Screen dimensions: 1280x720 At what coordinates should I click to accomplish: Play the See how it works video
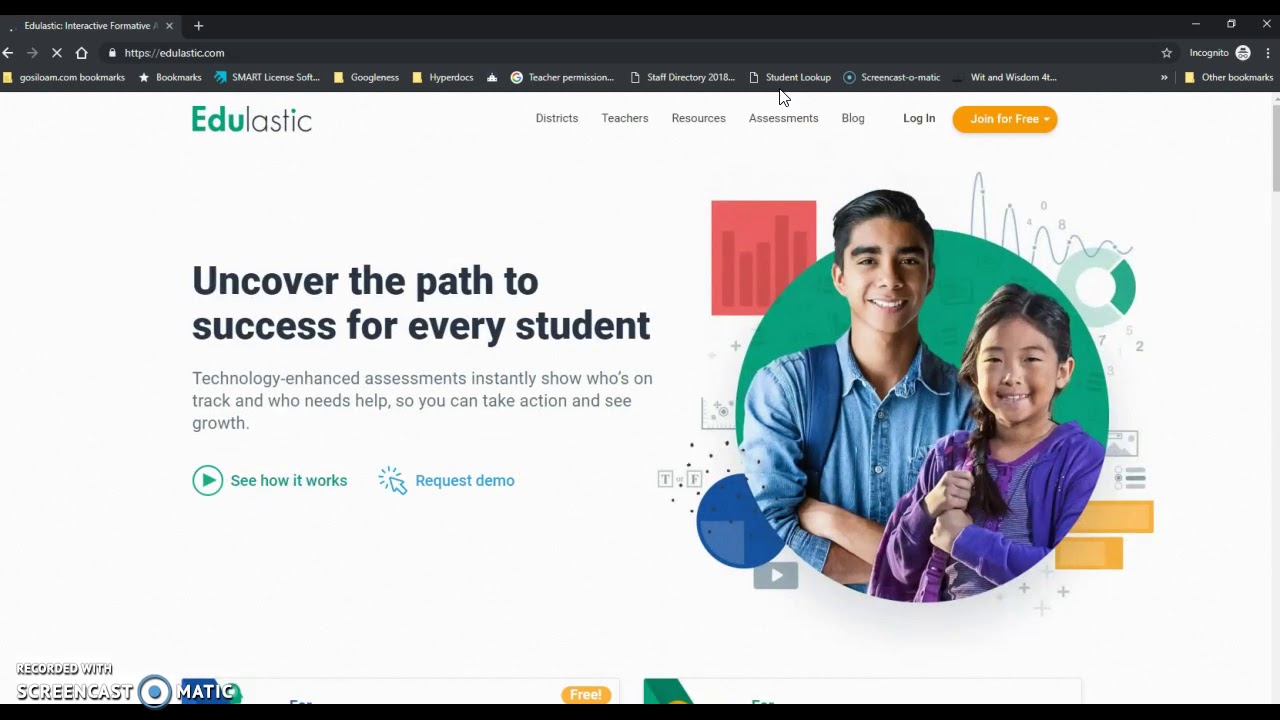coord(208,481)
